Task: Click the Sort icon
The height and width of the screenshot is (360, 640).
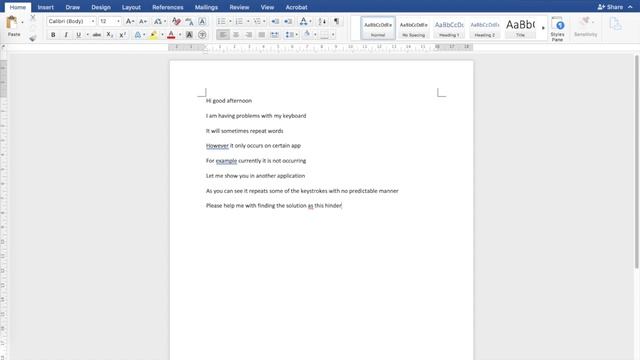Action: [322, 21]
